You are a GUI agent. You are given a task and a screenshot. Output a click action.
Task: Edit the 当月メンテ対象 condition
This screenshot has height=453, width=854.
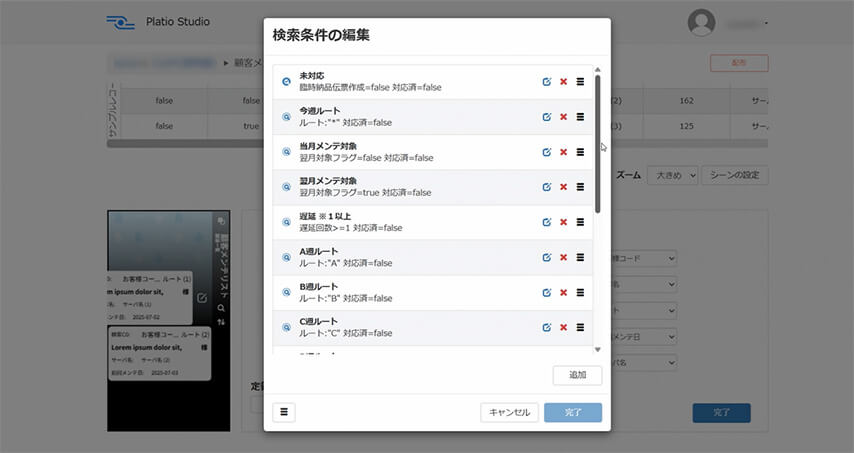point(546,152)
